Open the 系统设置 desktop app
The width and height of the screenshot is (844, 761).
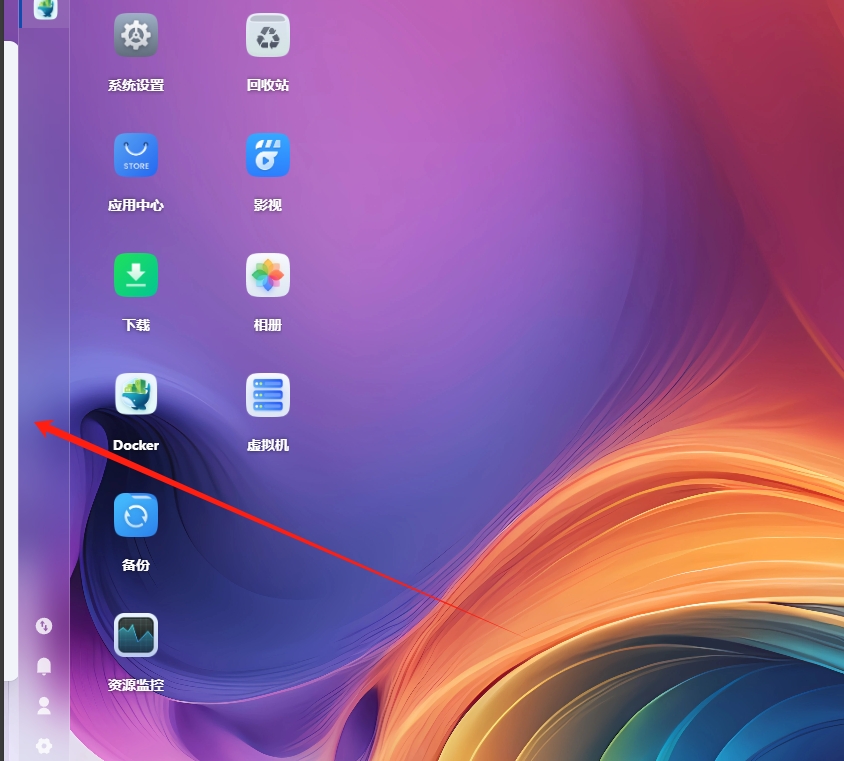click(x=136, y=36)
